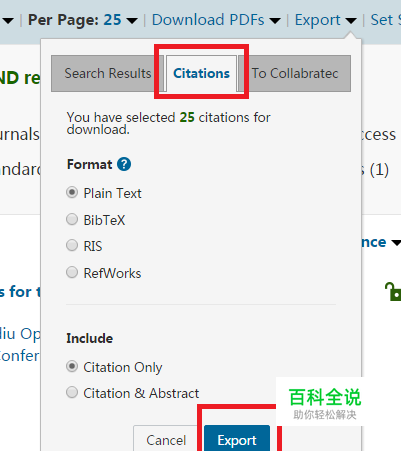Open the To Collabratec tab
The height and width of the screenshot is (451, 401).
pyautogui.click(x=295, y=73)
